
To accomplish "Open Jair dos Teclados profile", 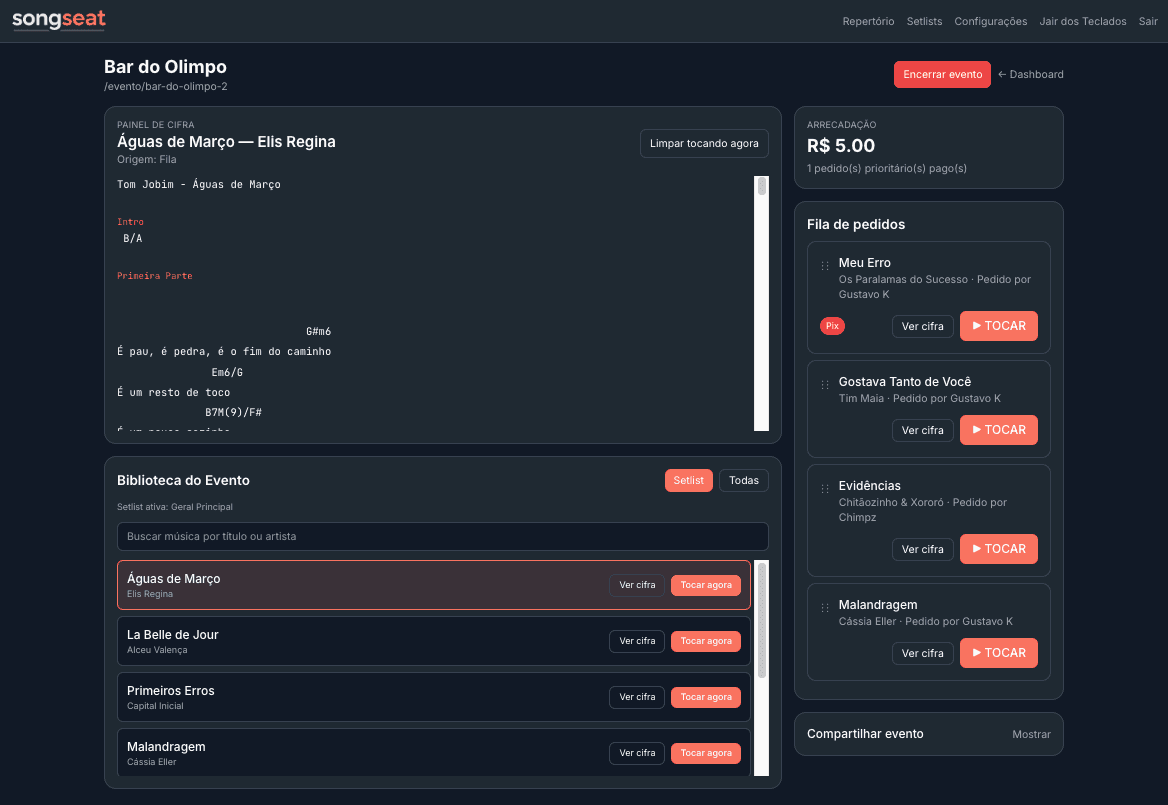I will pos(1082,22).
